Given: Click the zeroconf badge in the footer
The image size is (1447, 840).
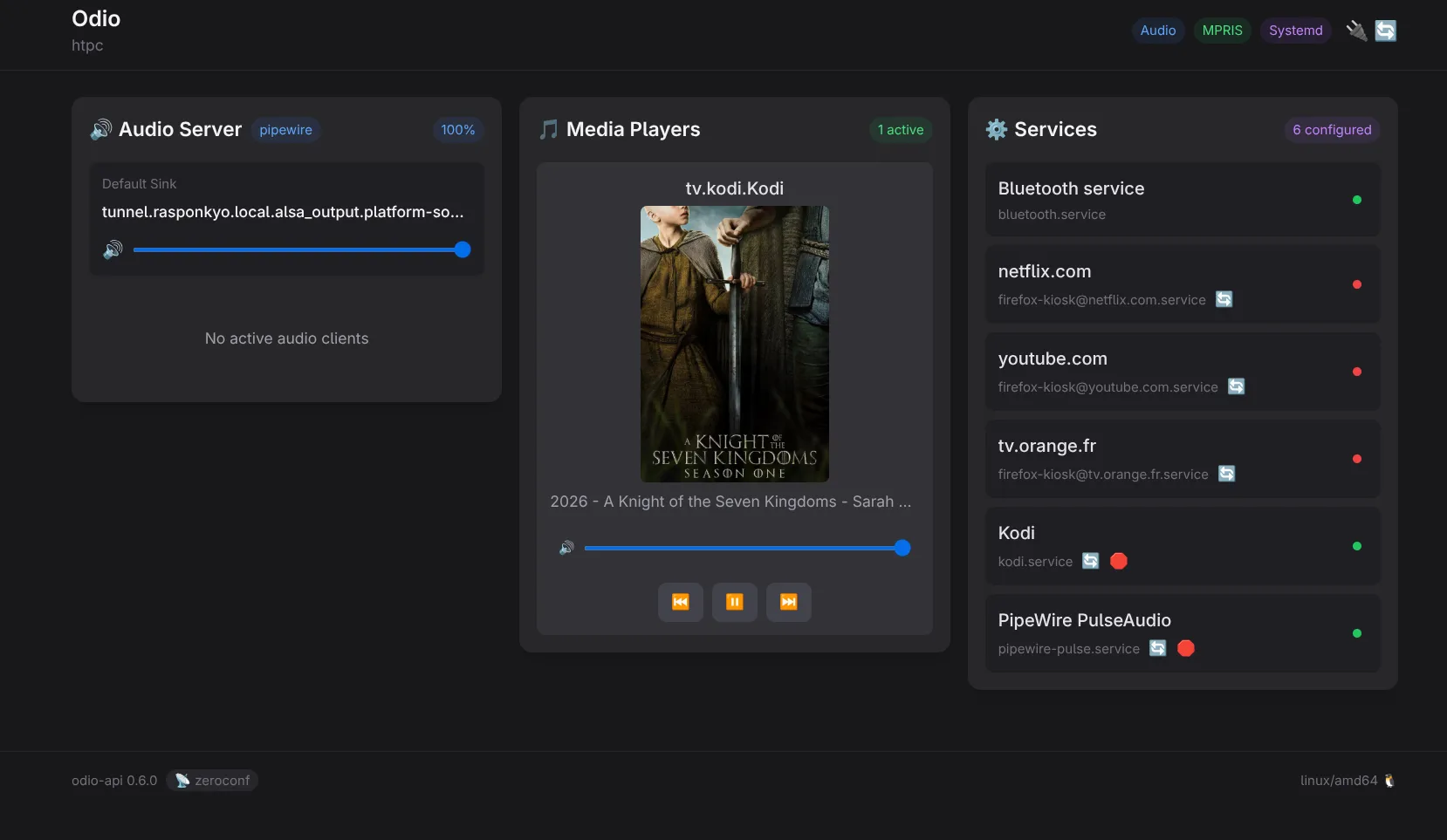Looking at the screenshot, I should click(212, 780).
